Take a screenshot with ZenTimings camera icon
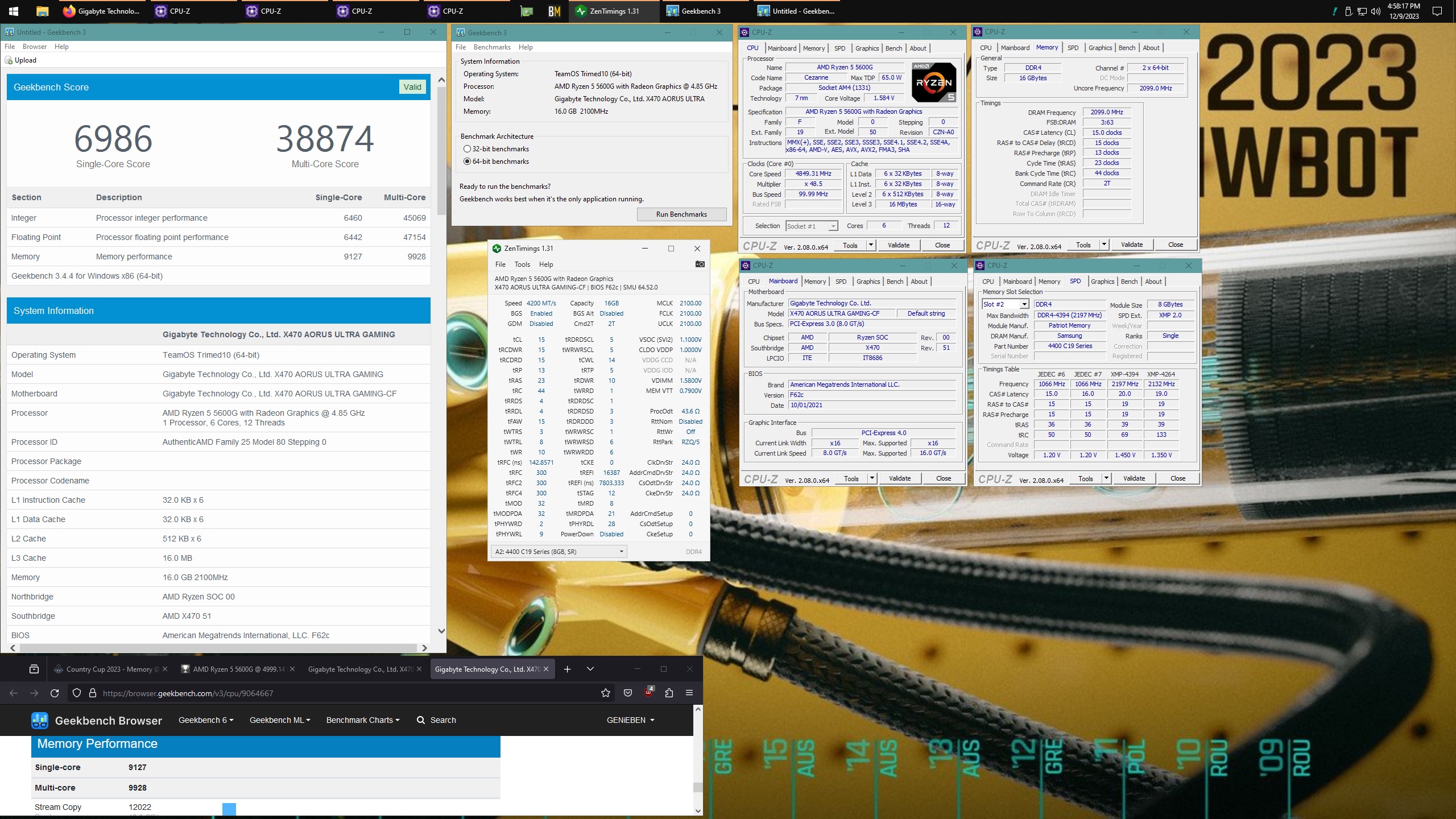Viewport: 1456px width, 819px height. pos(700,264)
